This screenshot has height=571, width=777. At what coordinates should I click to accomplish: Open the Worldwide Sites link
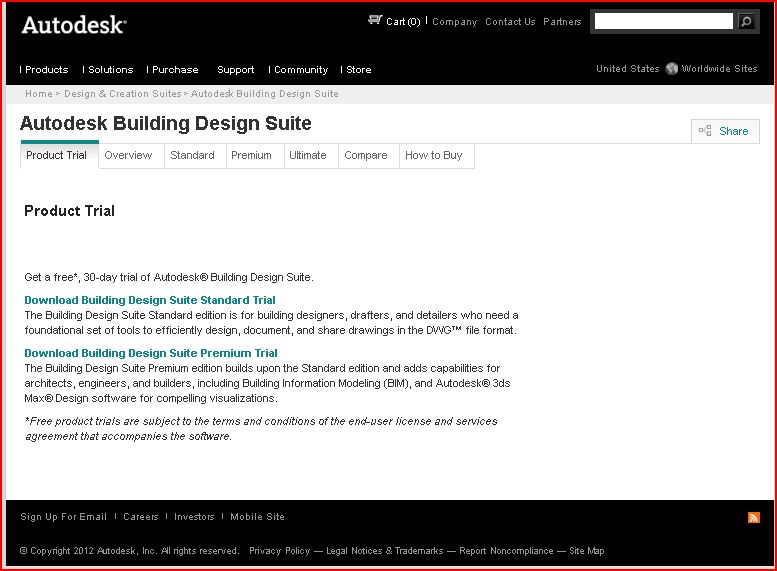tap(719, 69)
